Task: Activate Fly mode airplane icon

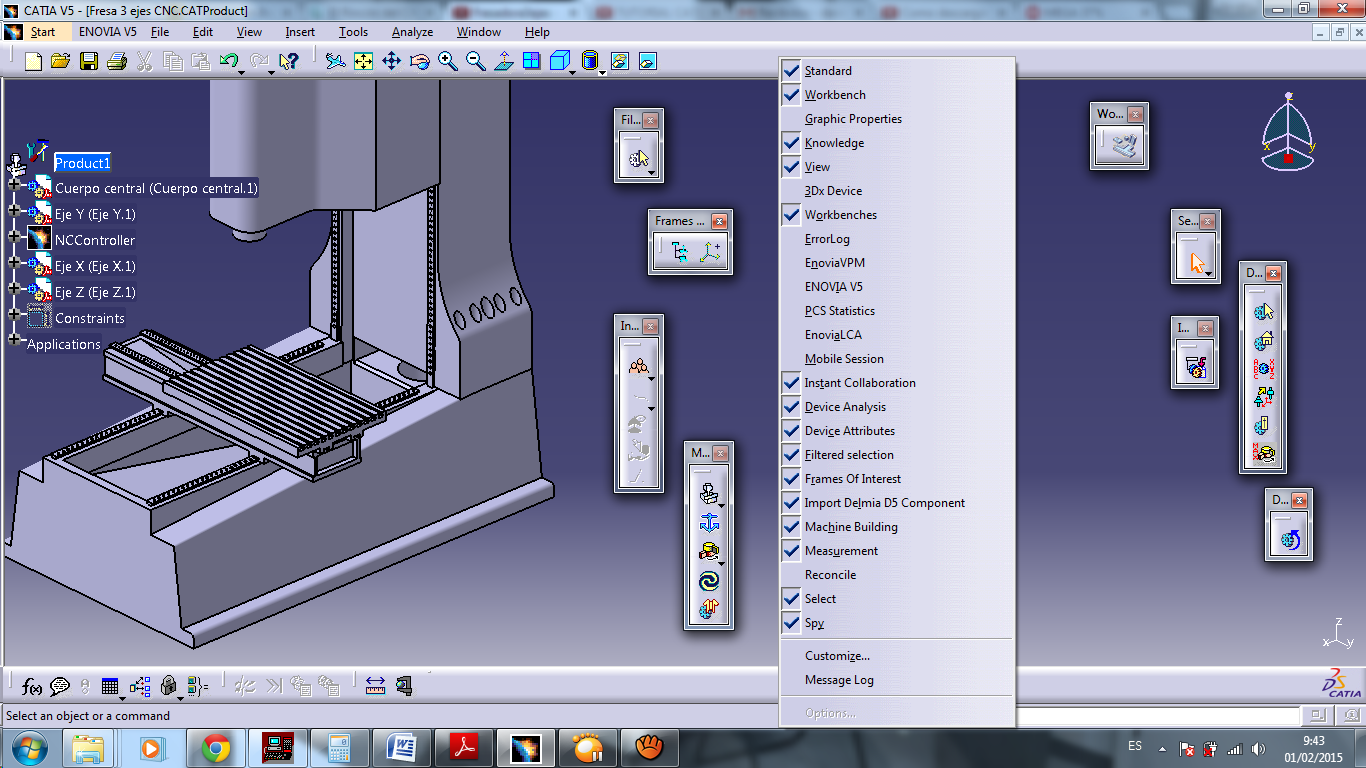Action: pyautogui.click(x=336, y=61)
